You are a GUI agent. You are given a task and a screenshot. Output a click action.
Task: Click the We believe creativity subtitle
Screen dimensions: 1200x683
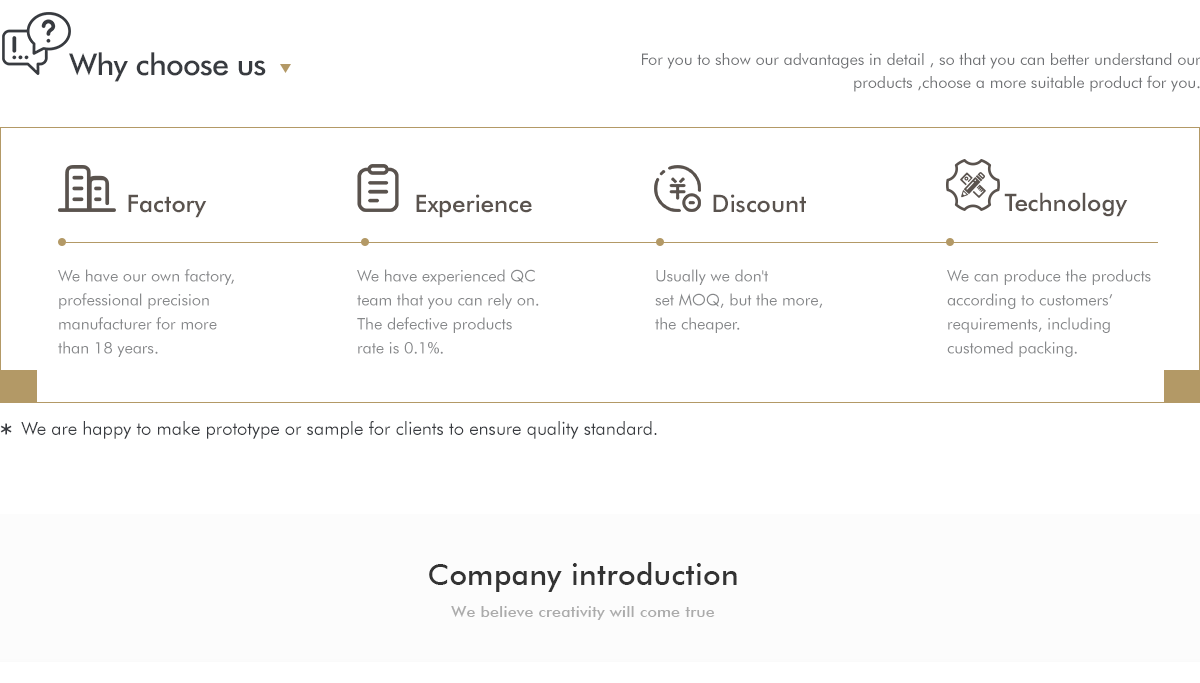(x=583, y=612)
